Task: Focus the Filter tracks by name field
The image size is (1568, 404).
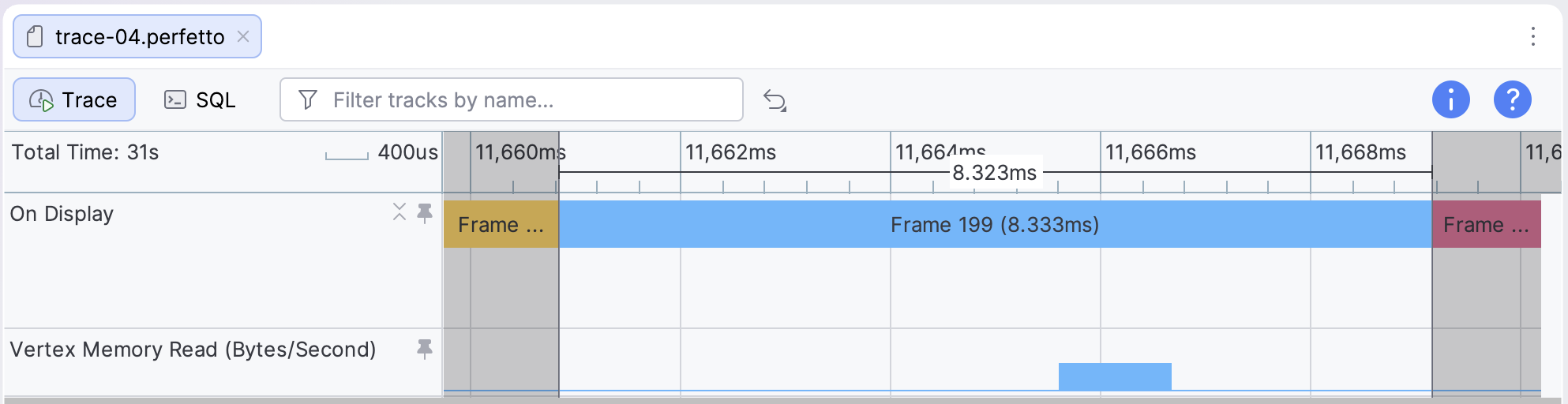Action: coord(512,99)
